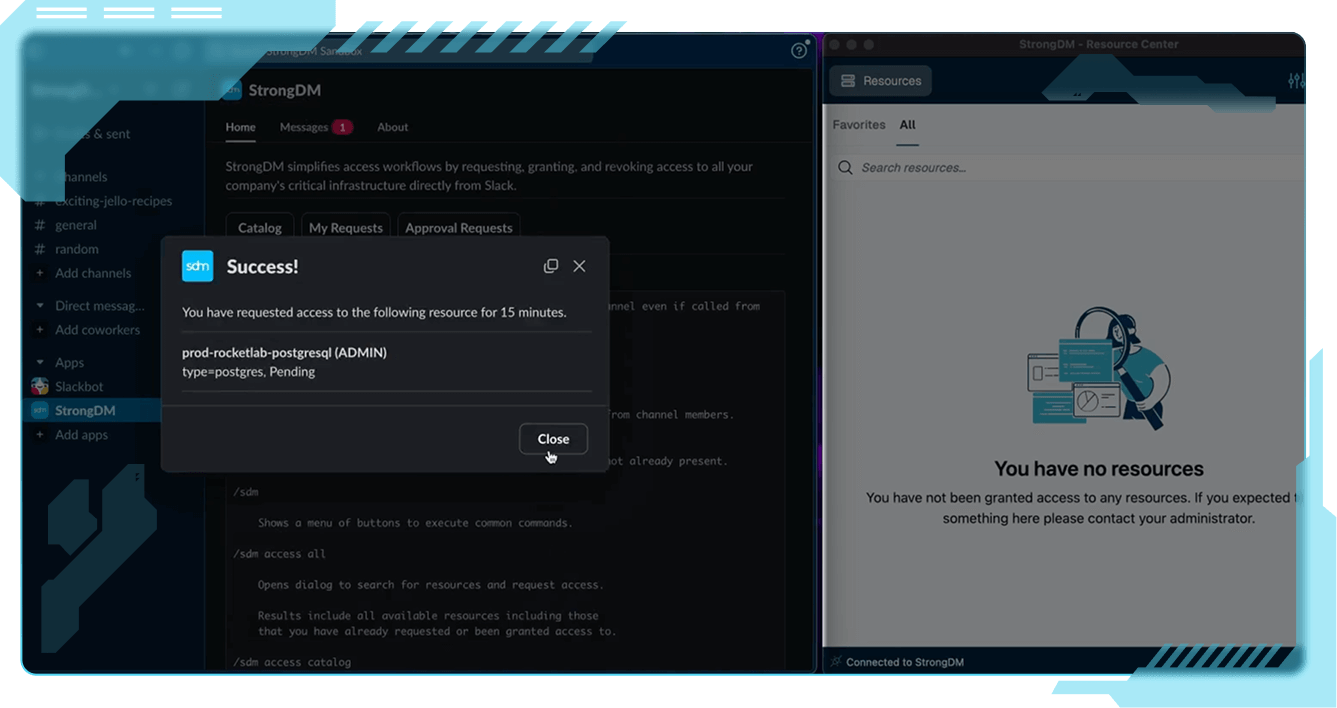
Task: Collapse the Direct messages section
Action: pos(40,306)
